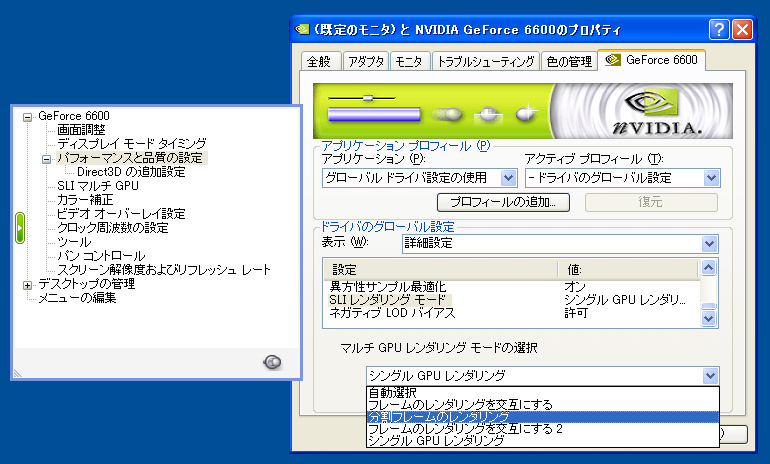Click the resize grip of tree panel
Viewport: 770px width, 464px height.
coord(18,374)
